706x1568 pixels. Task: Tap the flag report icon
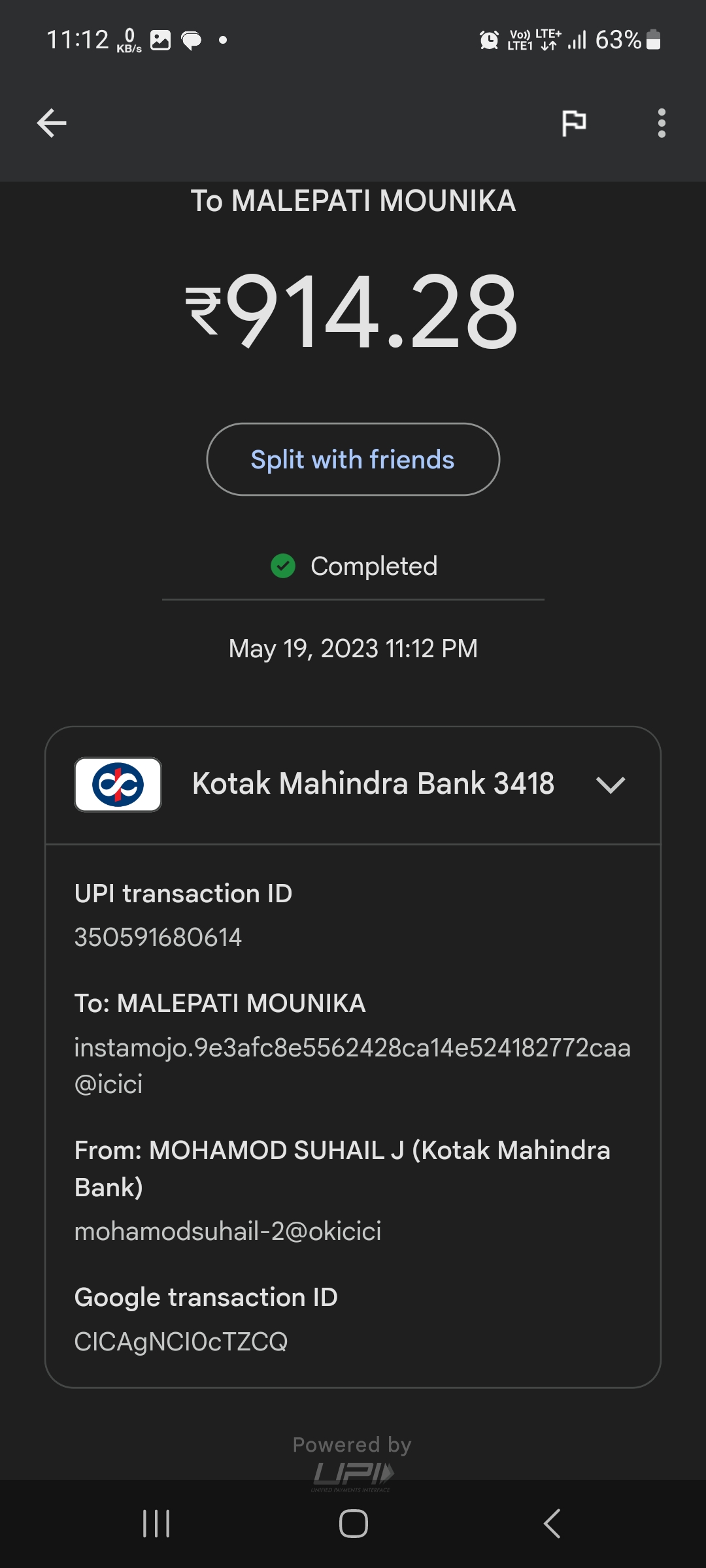[574, 123]
